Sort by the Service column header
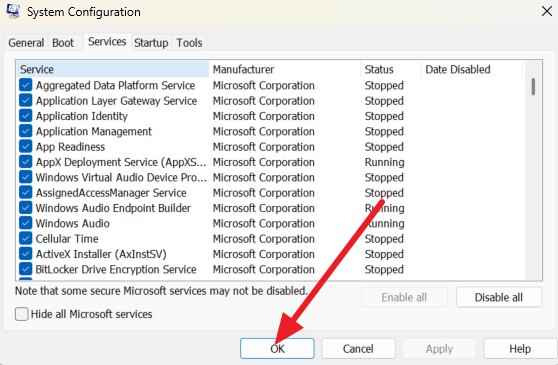Screen dimensions: 558x365 (112, 69)
